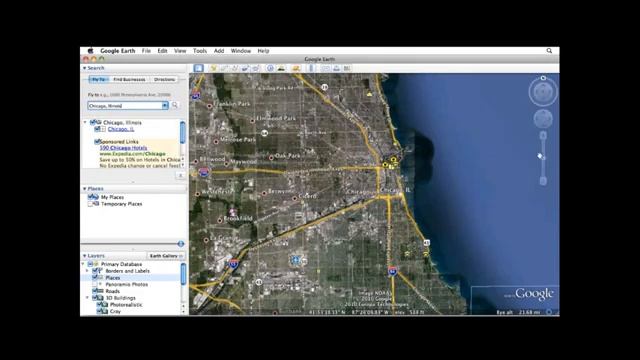Disable the Roads layer checkbox
Screen dimensions: 640x360
(x=95, y=291)
